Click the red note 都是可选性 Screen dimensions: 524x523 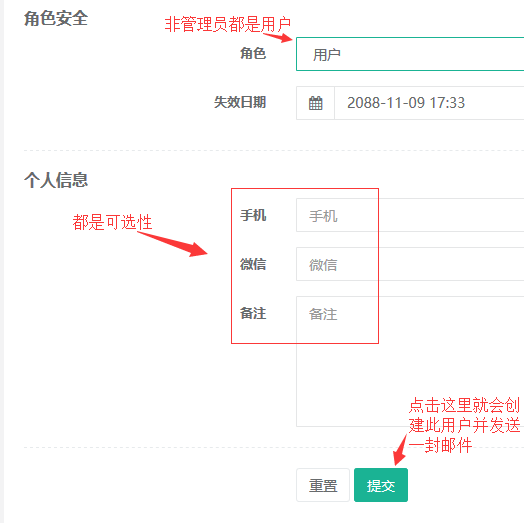(x=112, y=222)
